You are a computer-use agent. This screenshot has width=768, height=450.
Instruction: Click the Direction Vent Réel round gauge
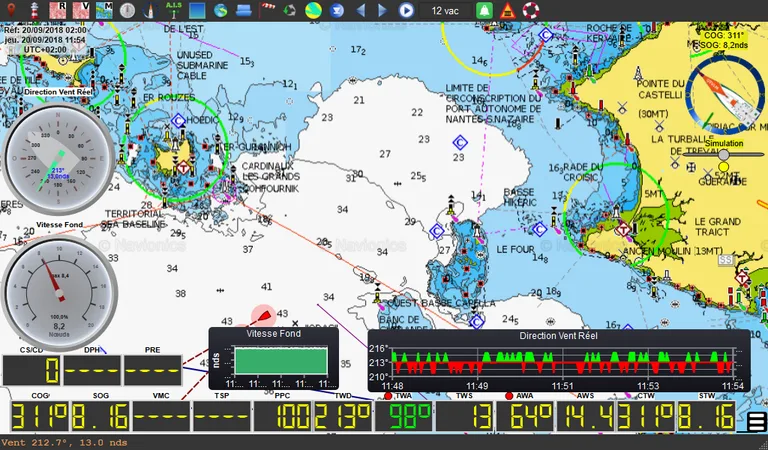(x=58, y=158)
